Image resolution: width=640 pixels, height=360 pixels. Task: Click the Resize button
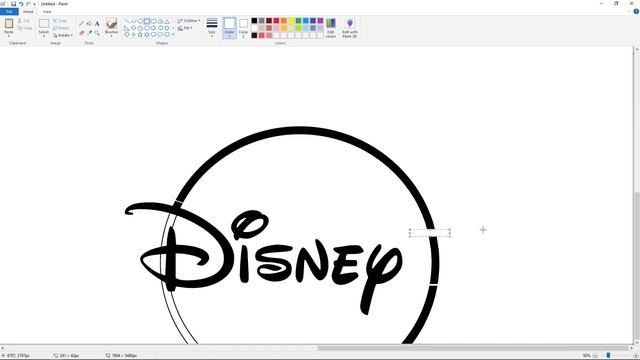[x=61, y=28]
